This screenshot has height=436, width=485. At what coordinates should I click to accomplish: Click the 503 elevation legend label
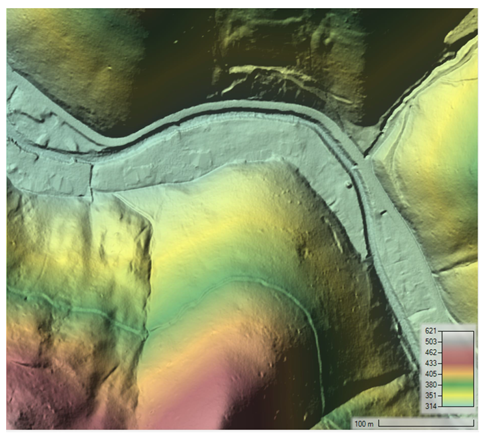[430, 342]
